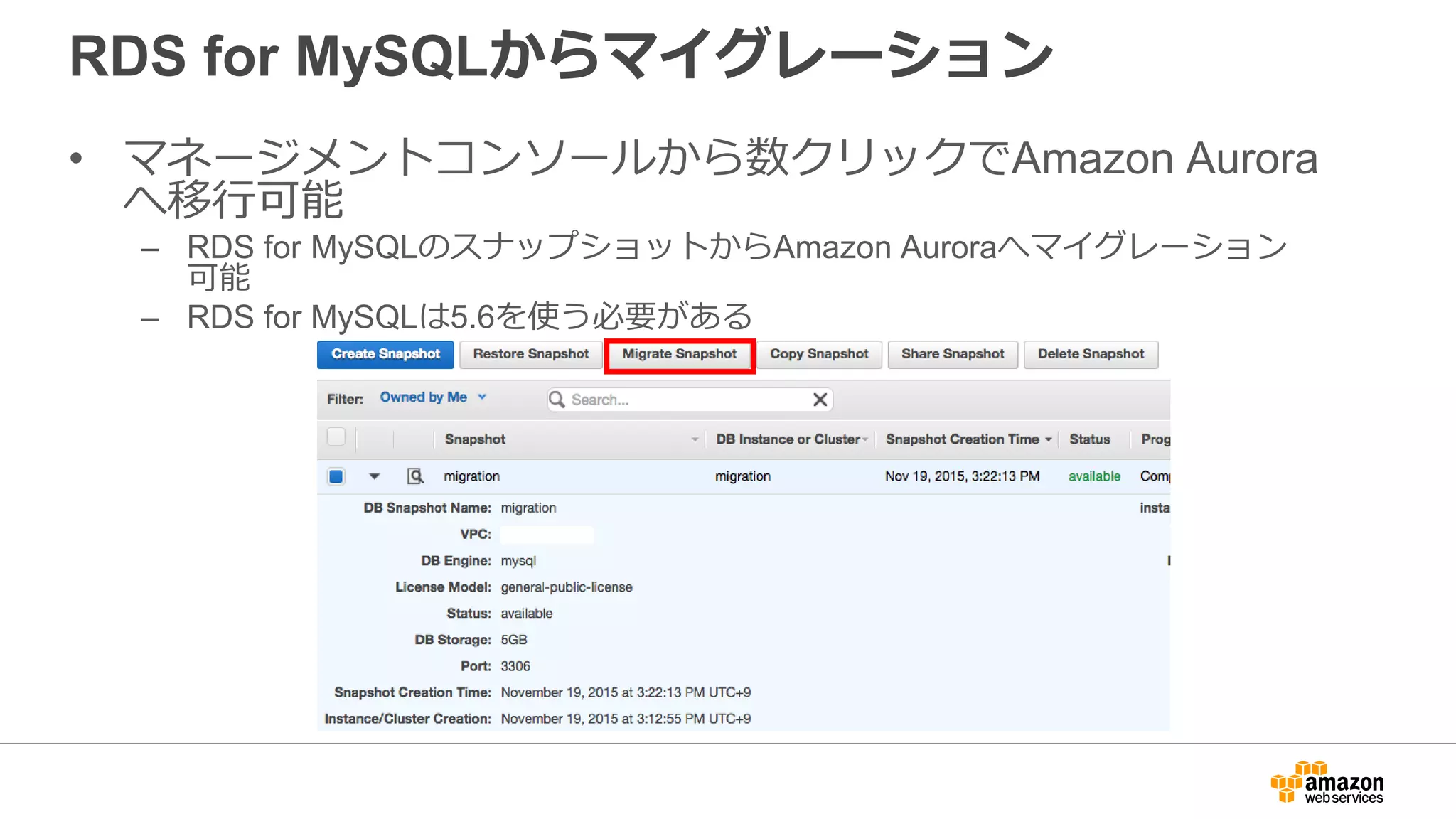
Task: Uncheck the migration snapshot row checkbox
Action: [336, 476]
